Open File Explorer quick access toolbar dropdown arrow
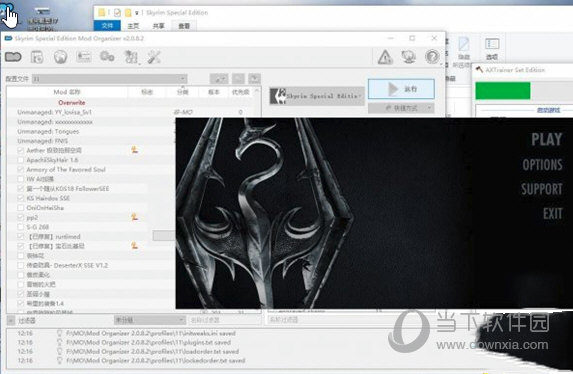 [136, 13]
